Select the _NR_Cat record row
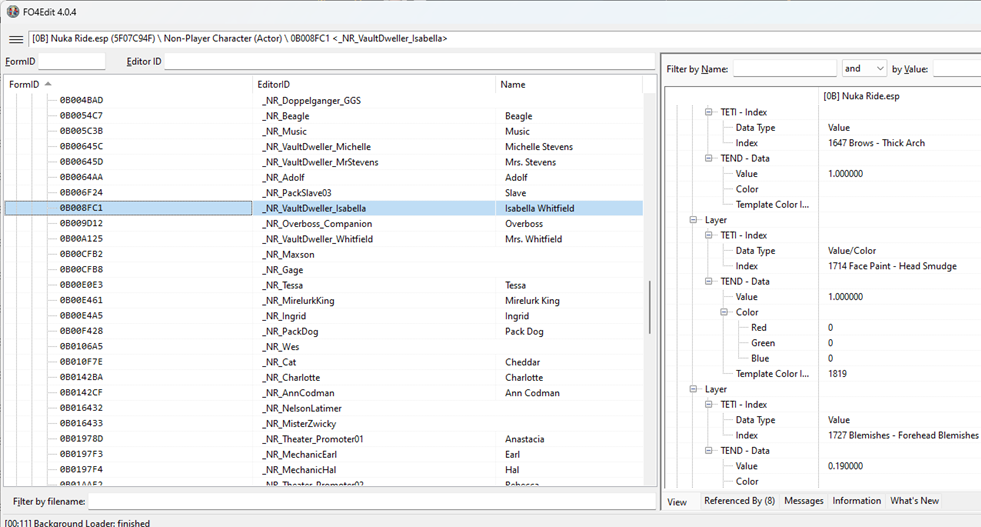The width and height of the screenshot is (981, 527). [x=323, y=362]
